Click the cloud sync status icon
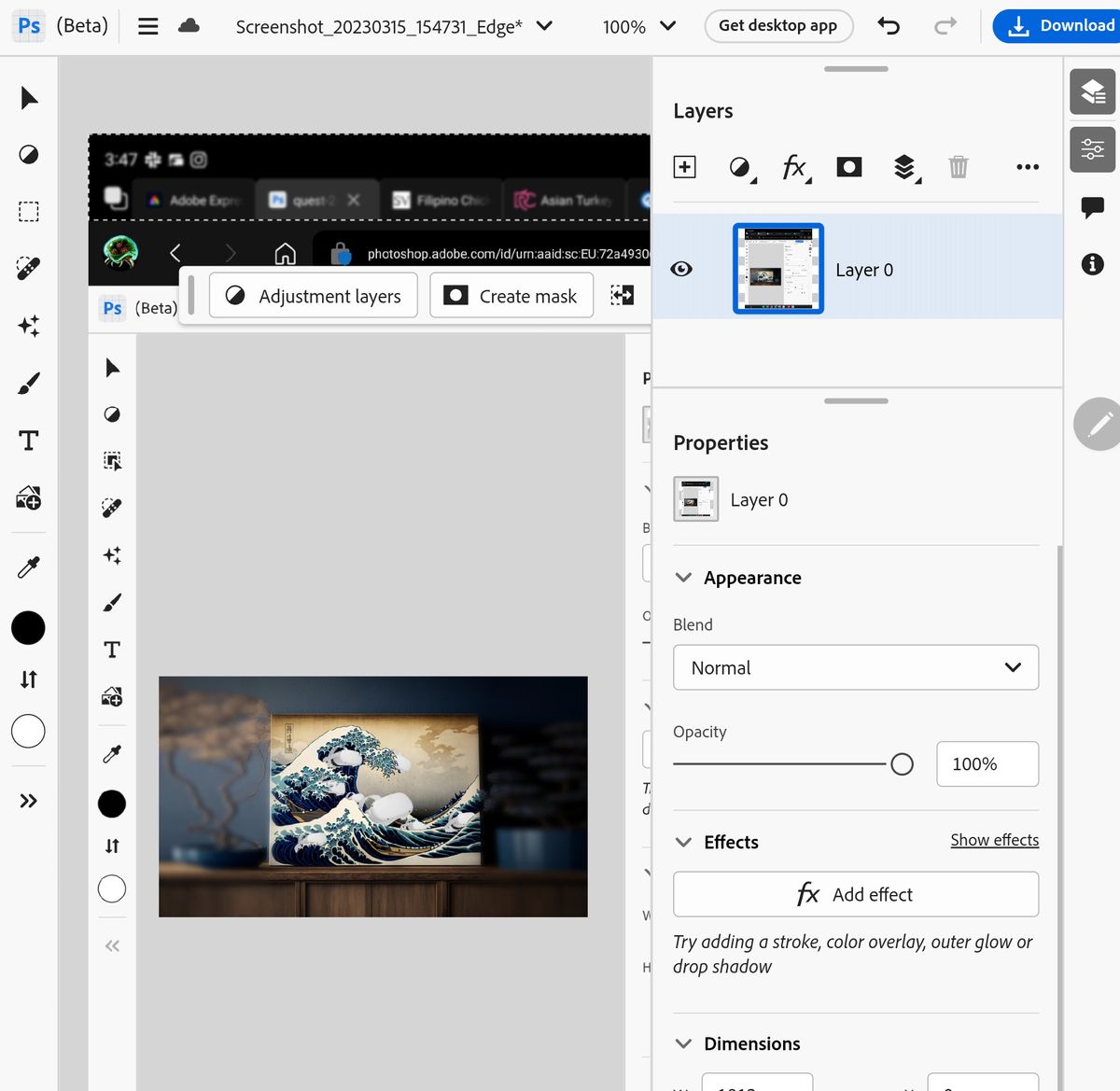Viewport: 1120px width, 1091px height. (189, 25)
